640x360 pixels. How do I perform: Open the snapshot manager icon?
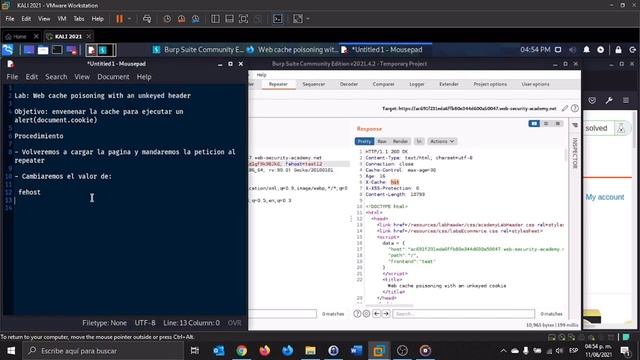pos(196,19)
